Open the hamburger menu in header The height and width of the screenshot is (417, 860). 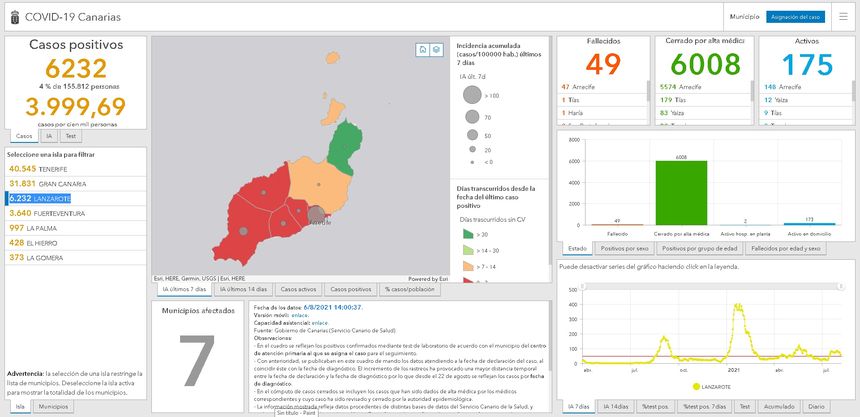pyautogui.click(x=843, y=17)
